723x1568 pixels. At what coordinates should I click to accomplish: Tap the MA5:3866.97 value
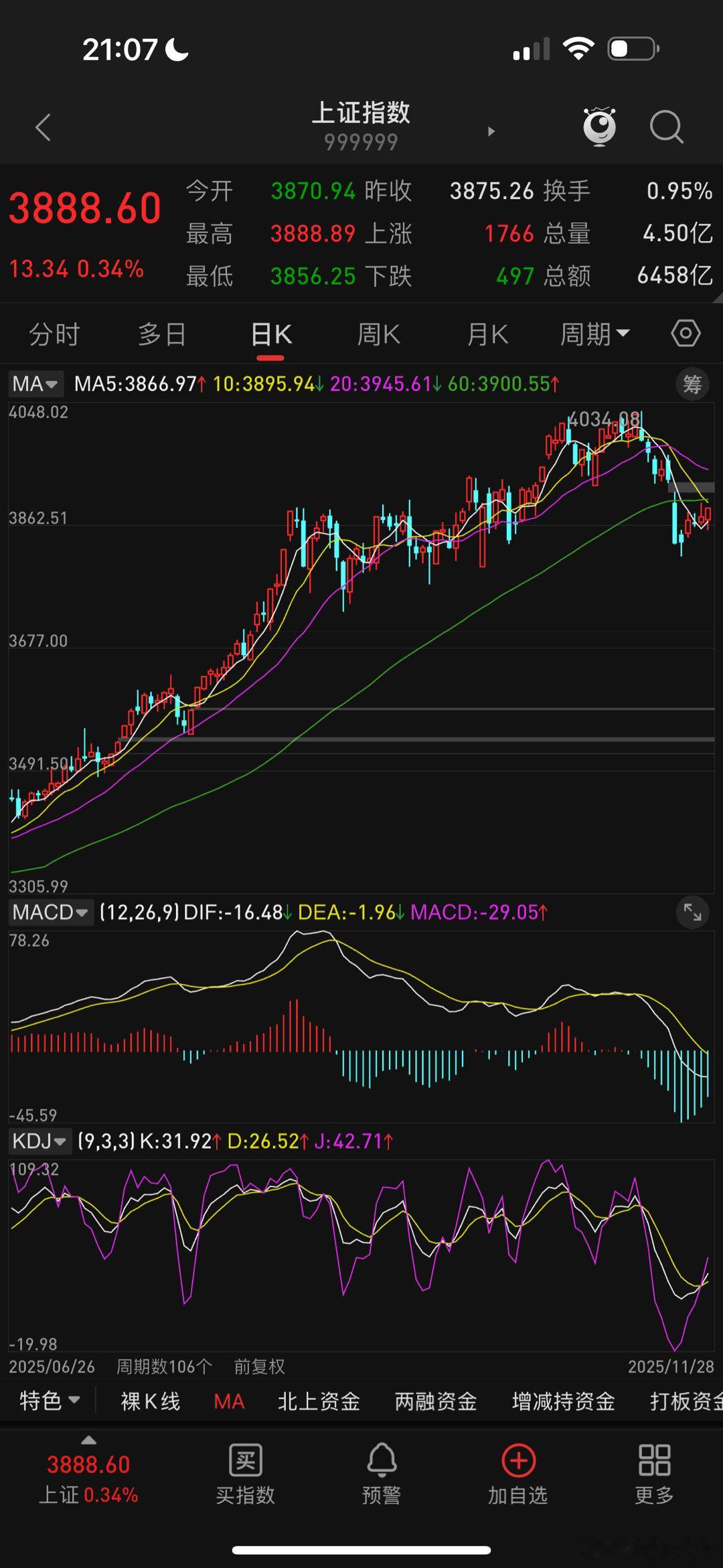(x=139, y=384)
